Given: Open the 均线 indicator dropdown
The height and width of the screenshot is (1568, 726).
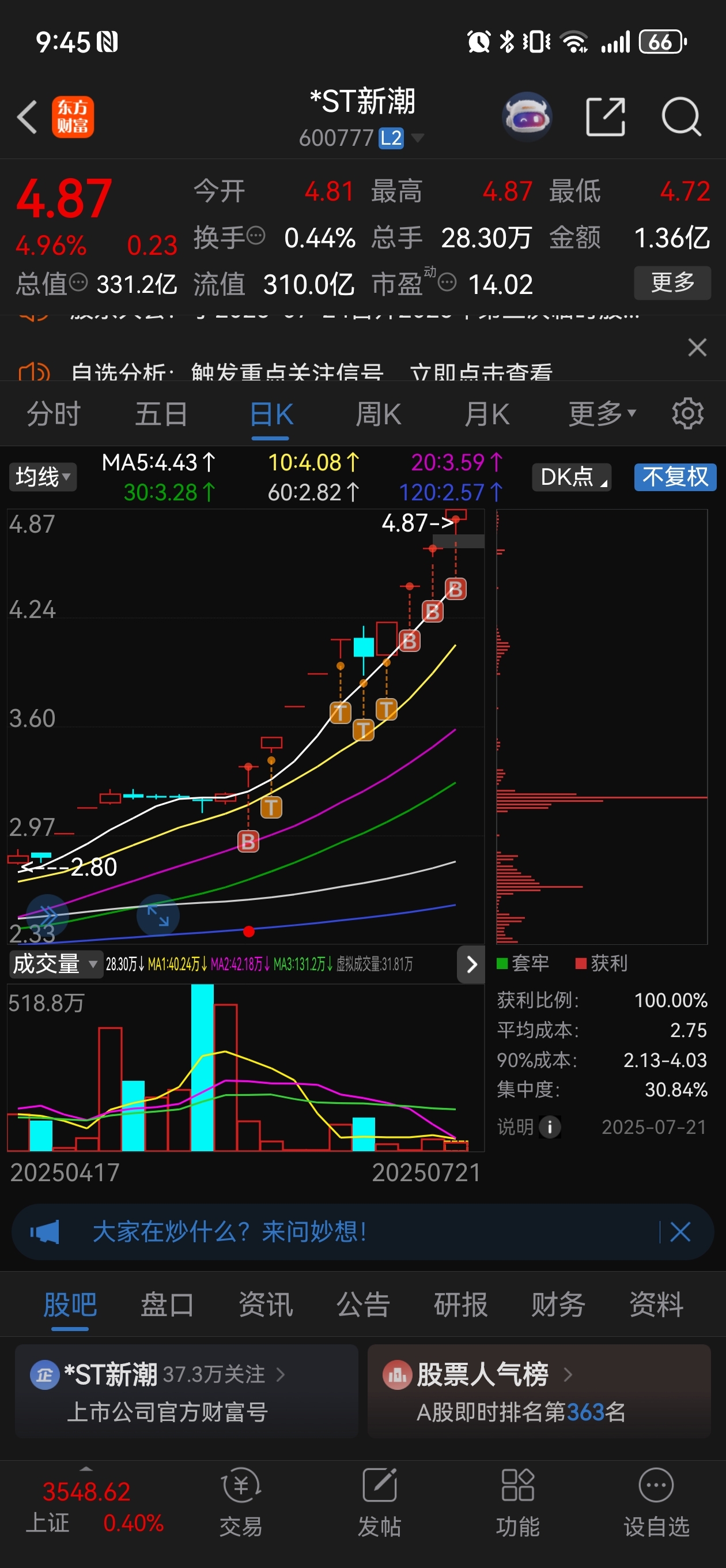Looking at the screenshot, I should pos(42,476).
